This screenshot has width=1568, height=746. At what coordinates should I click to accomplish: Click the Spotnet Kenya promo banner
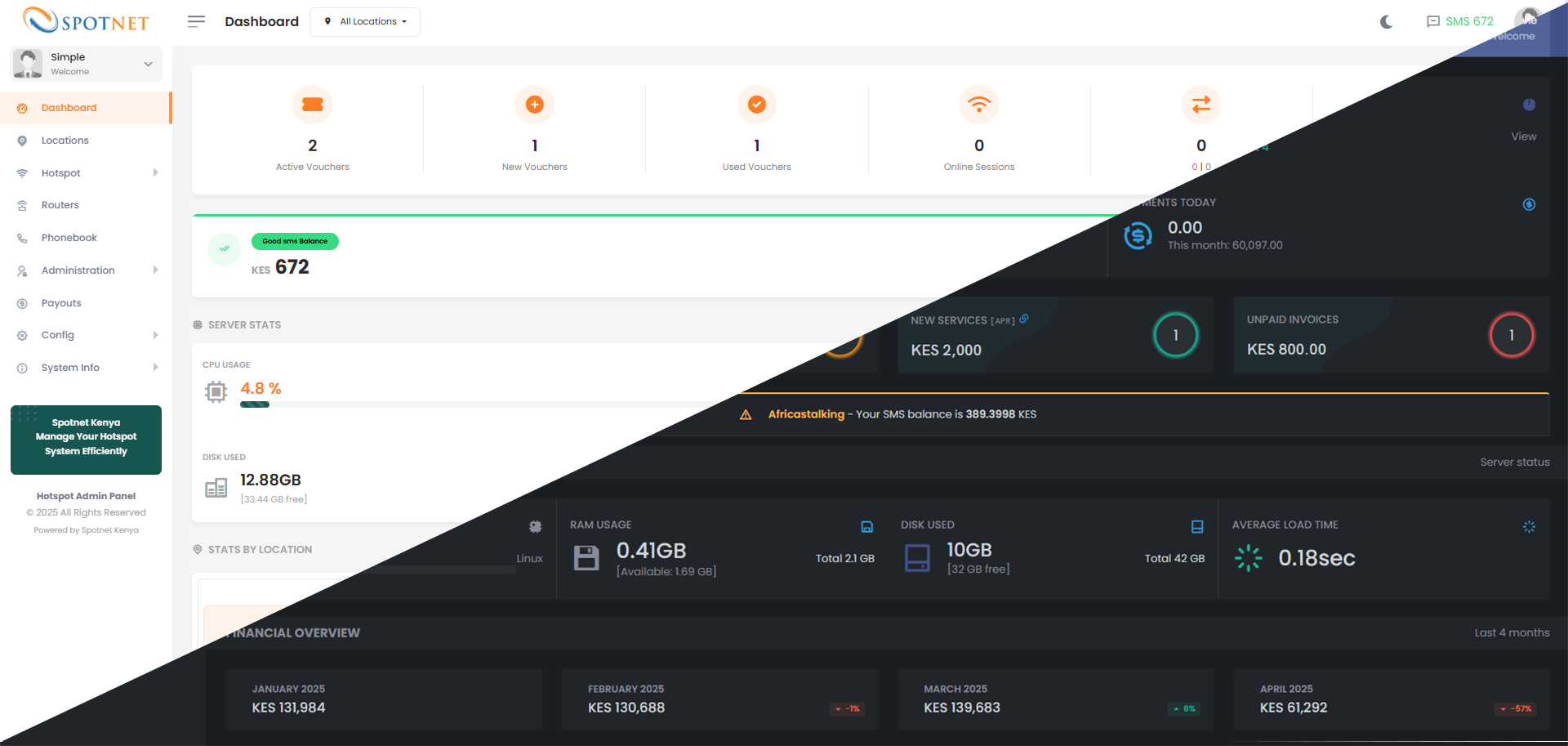86,440
